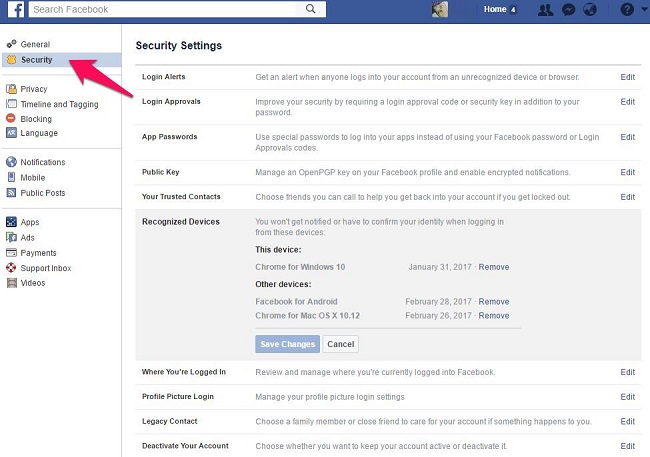Click the Cancel button

pyautogui.click(x=341, y=344)
